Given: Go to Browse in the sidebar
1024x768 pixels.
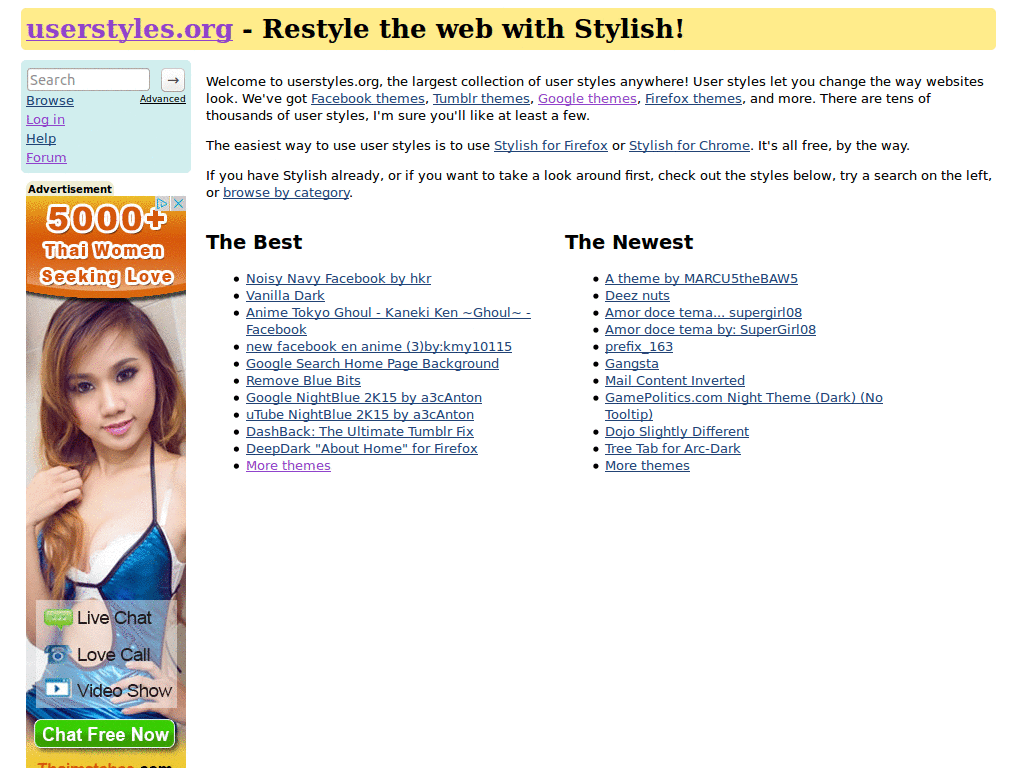Looking at the screenshot, I should 50,101.
